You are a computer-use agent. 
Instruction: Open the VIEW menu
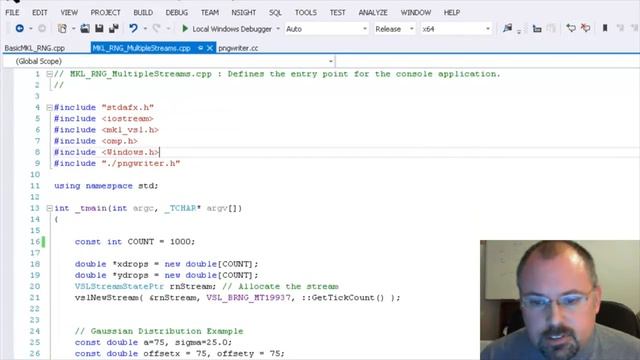(69, 13)
